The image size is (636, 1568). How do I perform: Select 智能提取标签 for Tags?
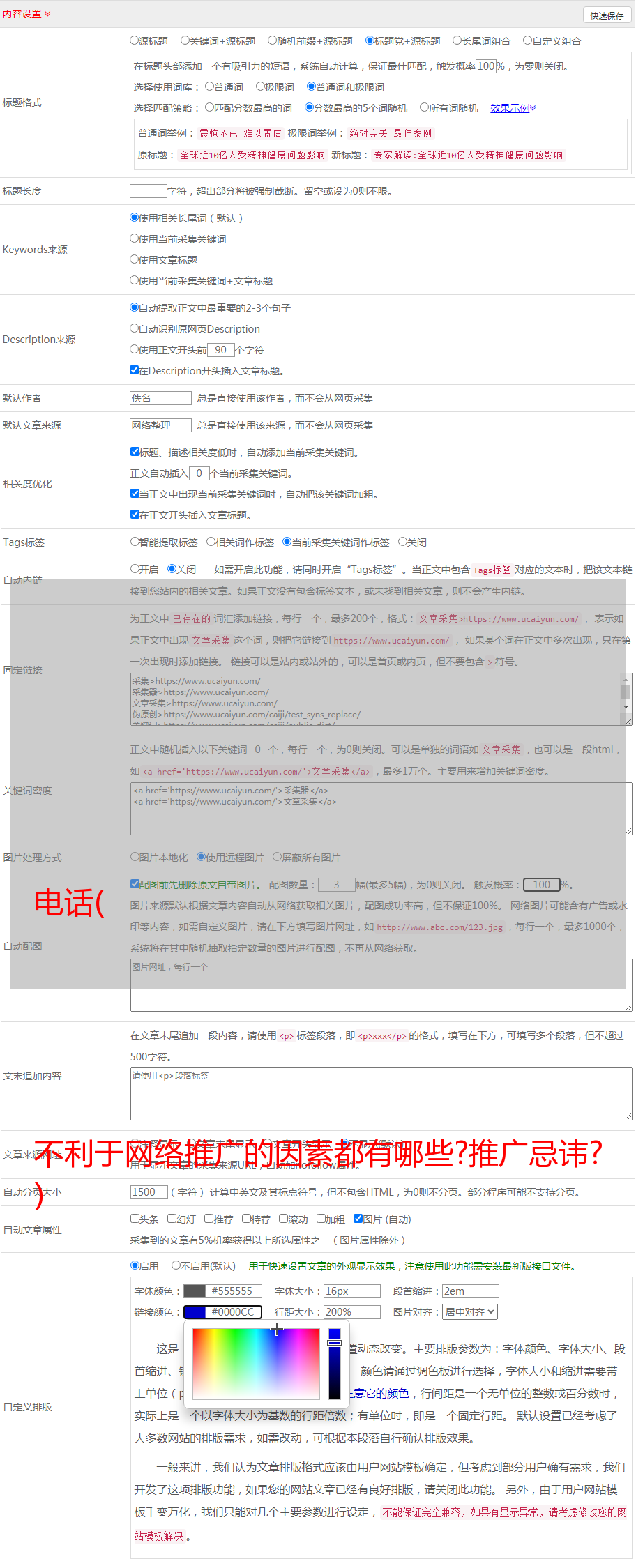tap(135, 542)
